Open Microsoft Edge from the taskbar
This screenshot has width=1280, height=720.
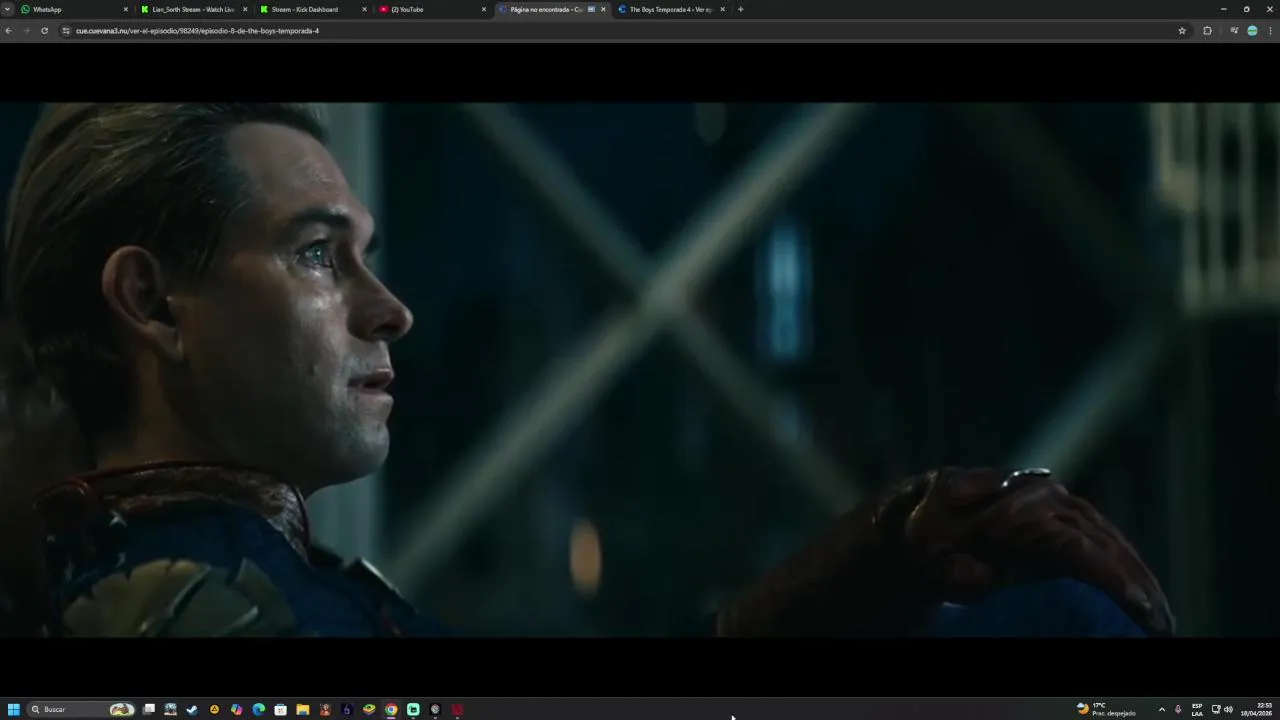tap(258, 709)
